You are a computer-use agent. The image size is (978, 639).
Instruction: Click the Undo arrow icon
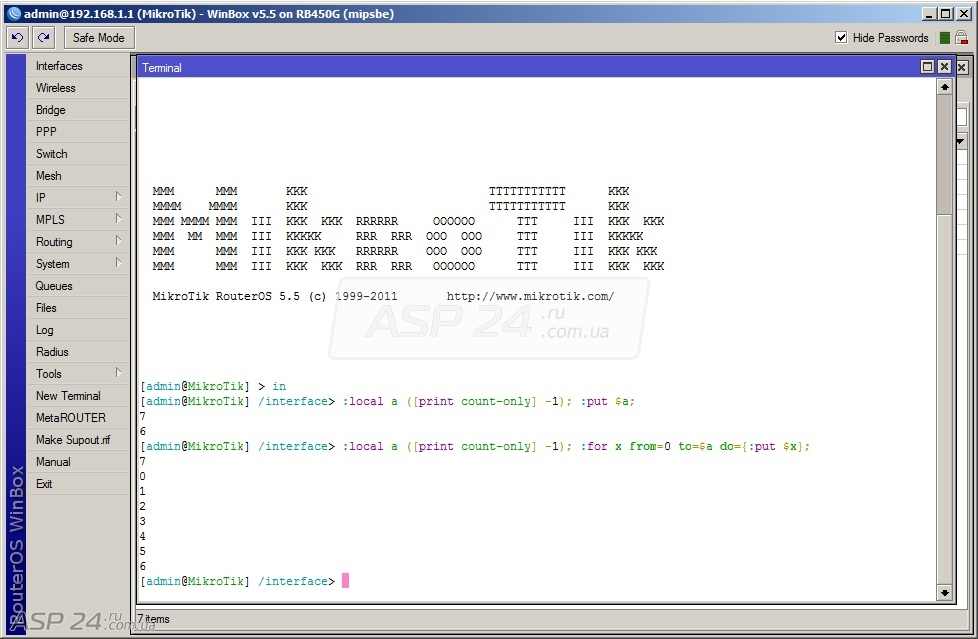point(17,38)
